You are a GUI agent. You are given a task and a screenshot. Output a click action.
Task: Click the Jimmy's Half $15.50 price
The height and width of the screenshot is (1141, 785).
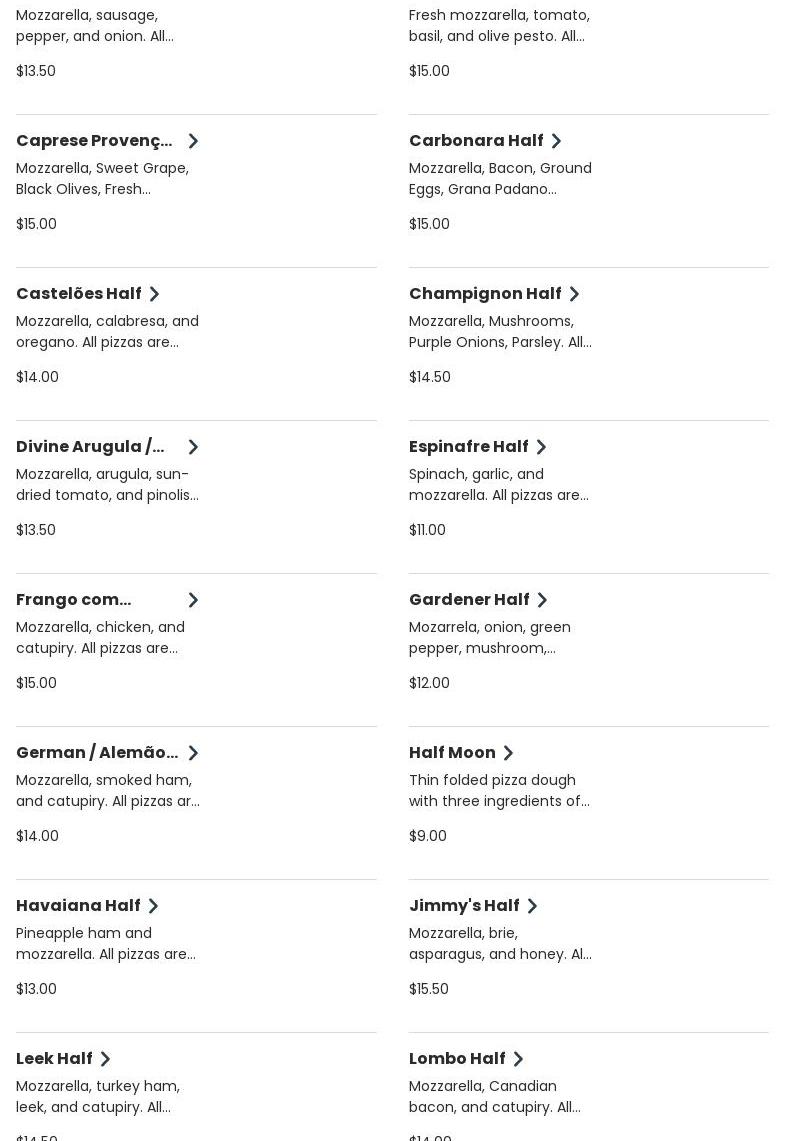coord(428,989)
